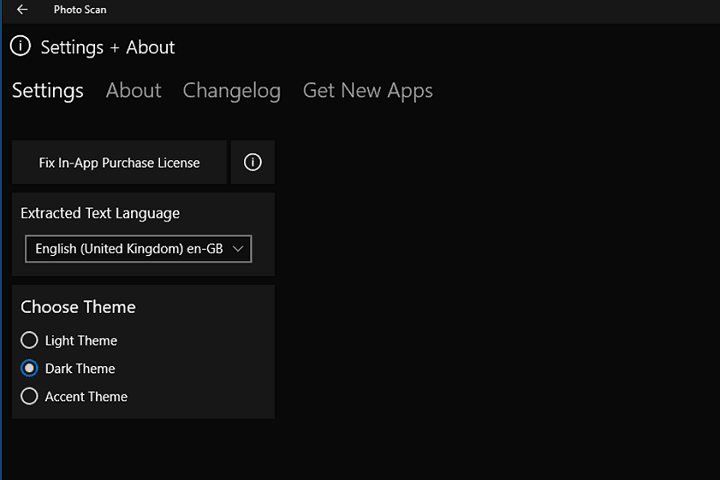
Task: Open the About tab
Action: [134, 90]
